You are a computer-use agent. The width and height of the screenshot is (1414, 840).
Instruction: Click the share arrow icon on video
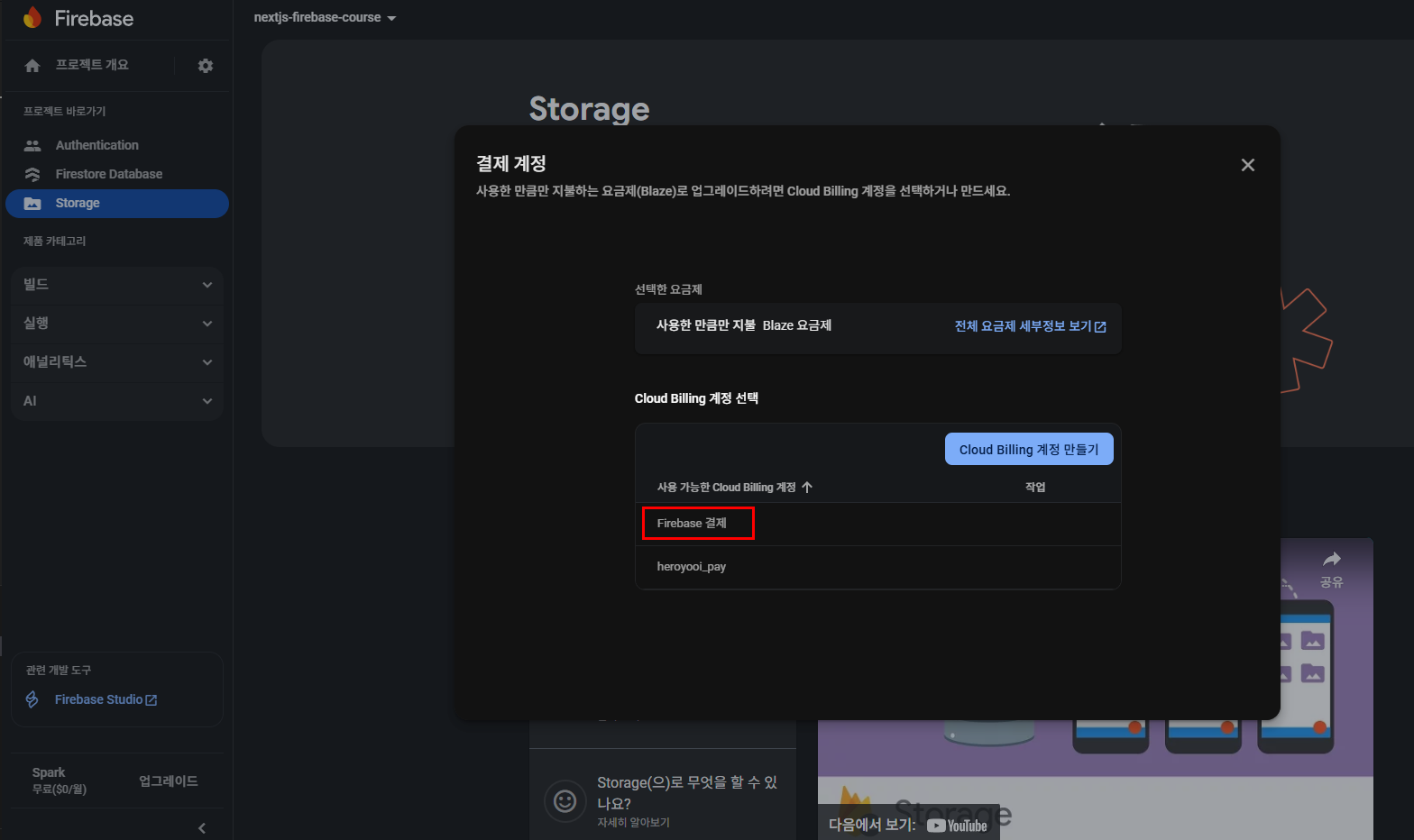[x=1332, y=559]
